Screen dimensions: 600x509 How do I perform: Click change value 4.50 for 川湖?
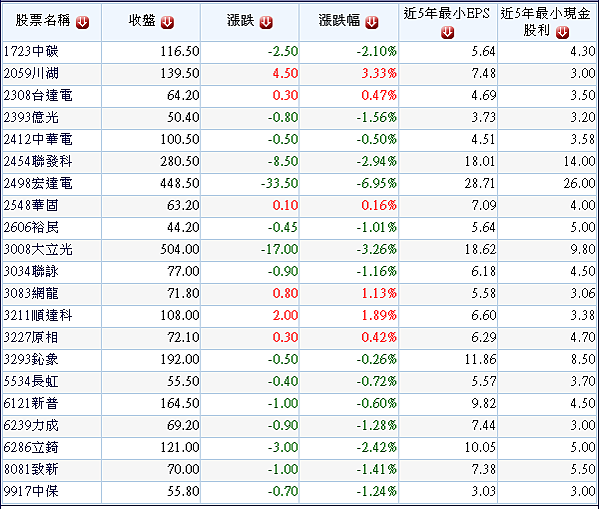click(x=285, y=73)
